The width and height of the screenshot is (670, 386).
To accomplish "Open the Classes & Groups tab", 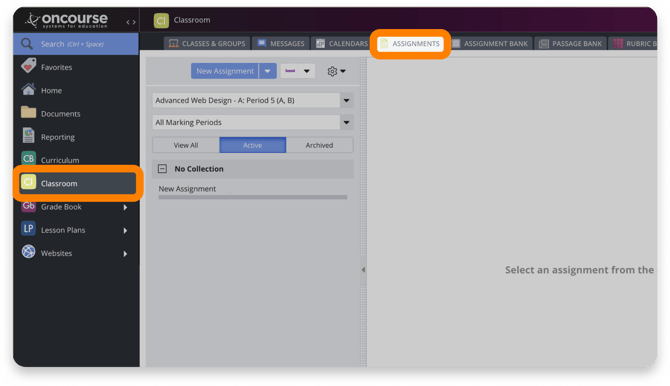I will pos(207,44).
